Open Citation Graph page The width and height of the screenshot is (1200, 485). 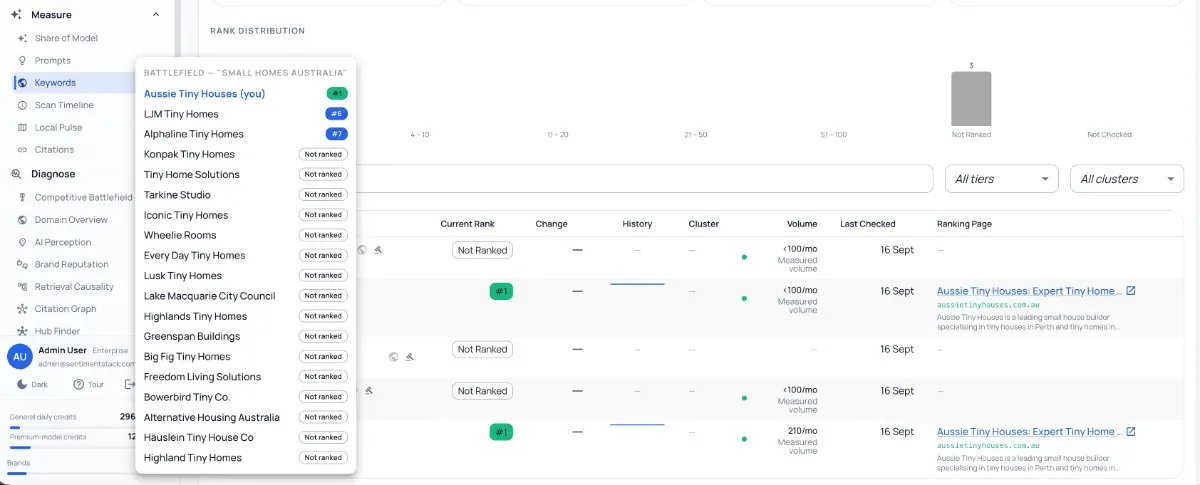[x=65, y=309]
